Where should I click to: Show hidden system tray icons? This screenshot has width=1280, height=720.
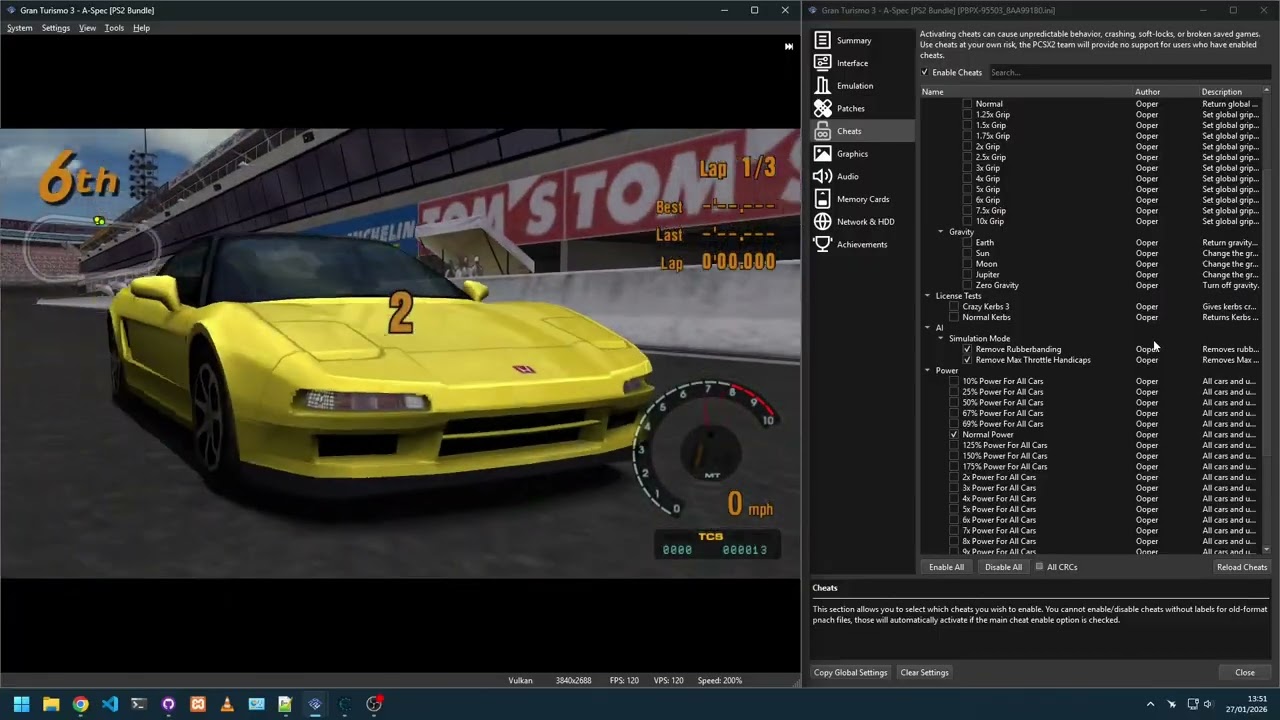[1150, 704]
